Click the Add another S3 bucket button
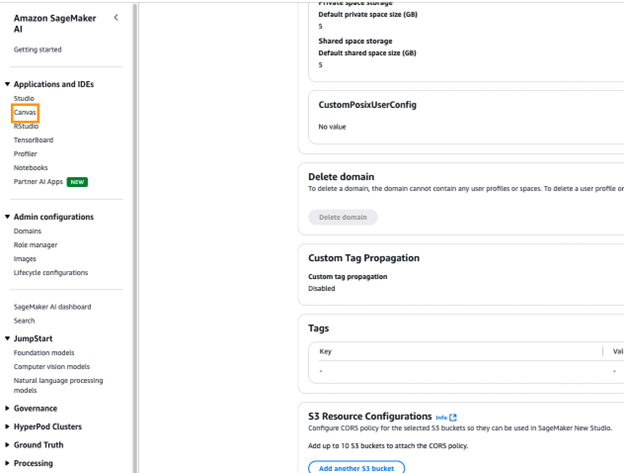This screenshot has width=624, height=473. point(356,468)
